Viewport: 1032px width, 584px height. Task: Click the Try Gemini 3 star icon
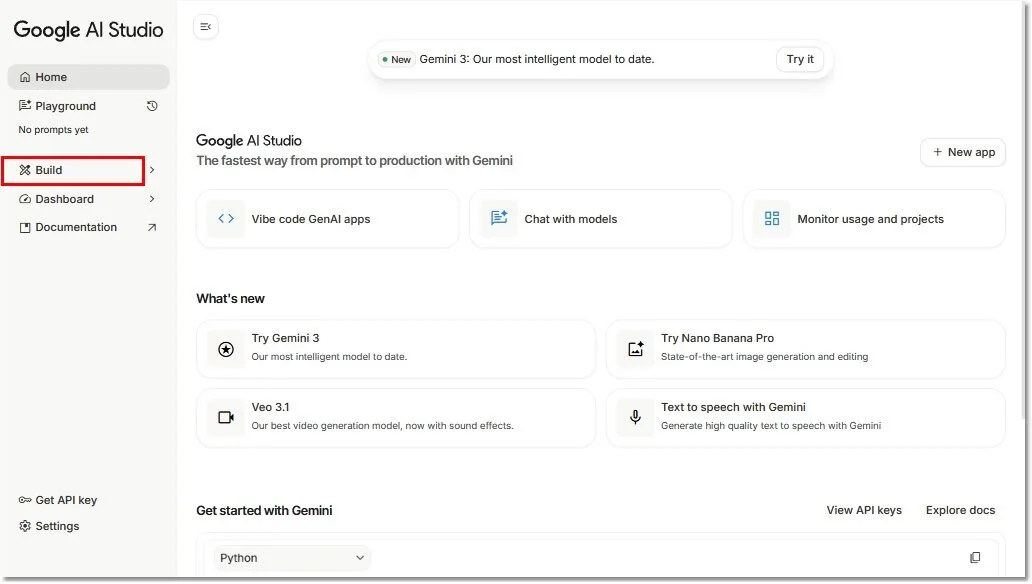coord(226,349)
